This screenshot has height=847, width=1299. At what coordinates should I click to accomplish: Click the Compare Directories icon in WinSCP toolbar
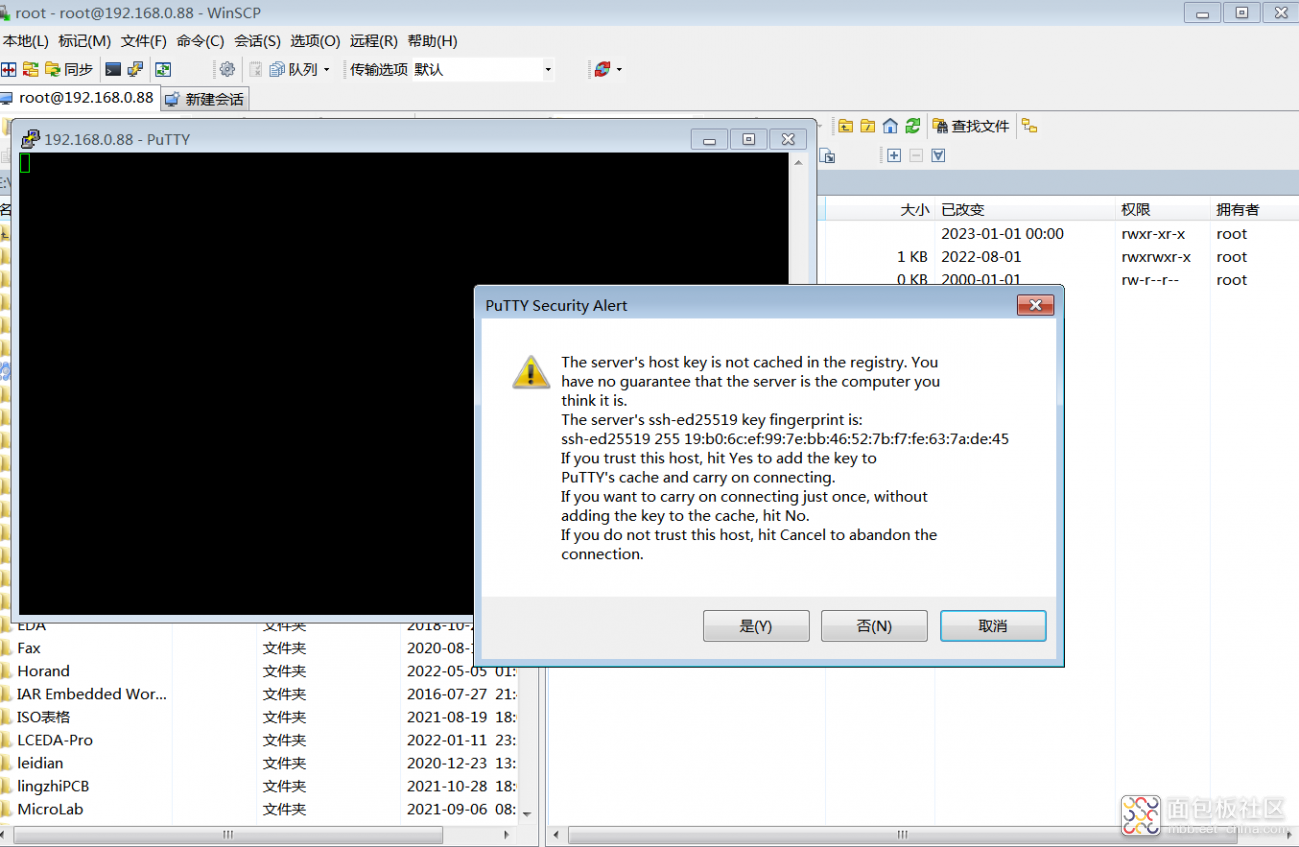coord(9,70)
